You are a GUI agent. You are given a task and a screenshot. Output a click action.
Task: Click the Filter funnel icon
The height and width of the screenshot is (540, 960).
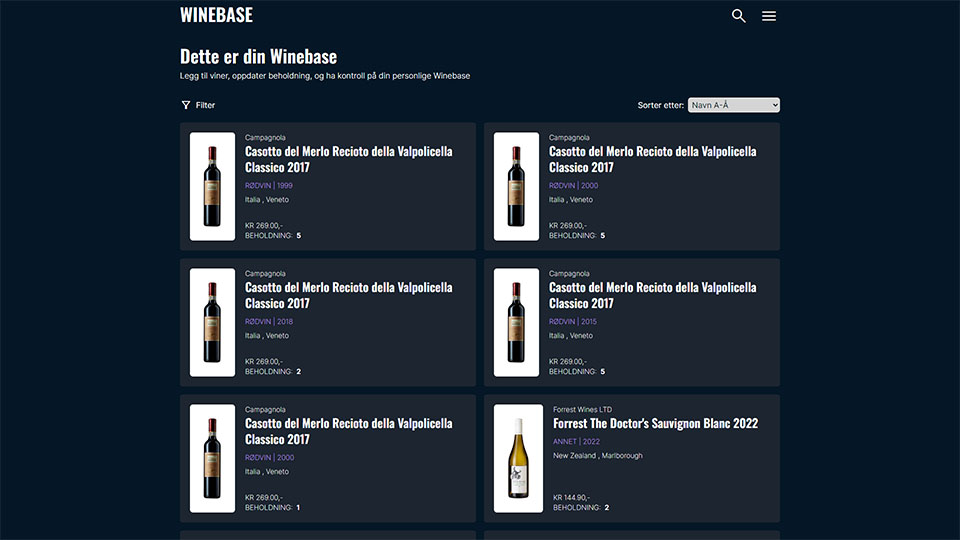(186, 105)
